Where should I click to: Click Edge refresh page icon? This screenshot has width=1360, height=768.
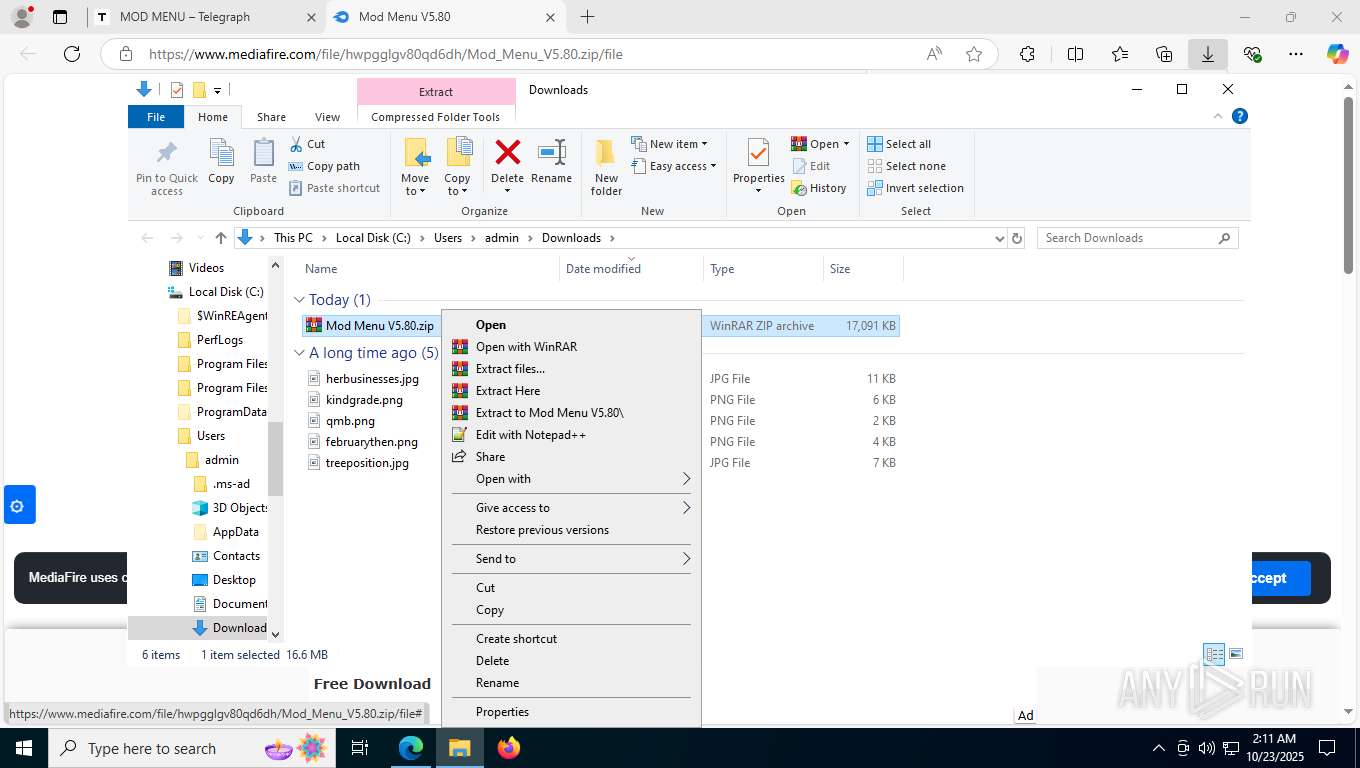[x=72, y=54]
